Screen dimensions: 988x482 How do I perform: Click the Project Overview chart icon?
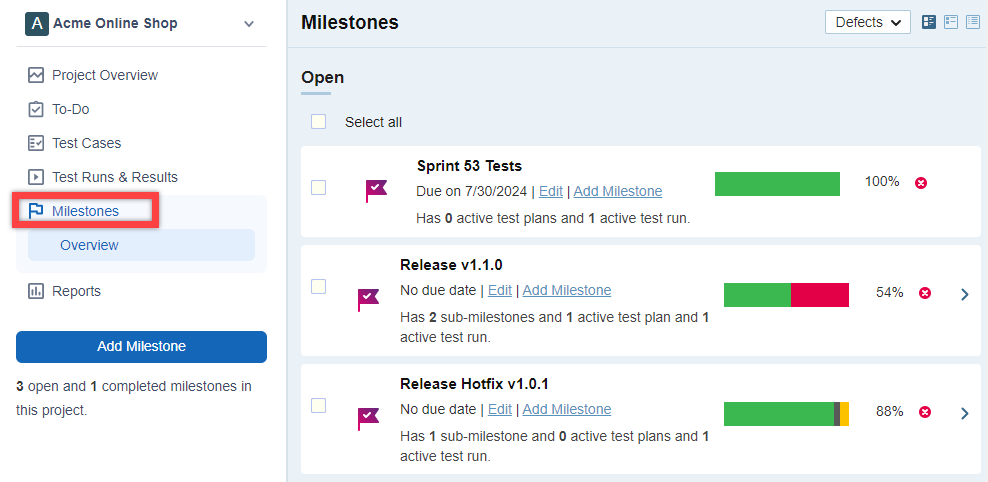click(36, 75)
